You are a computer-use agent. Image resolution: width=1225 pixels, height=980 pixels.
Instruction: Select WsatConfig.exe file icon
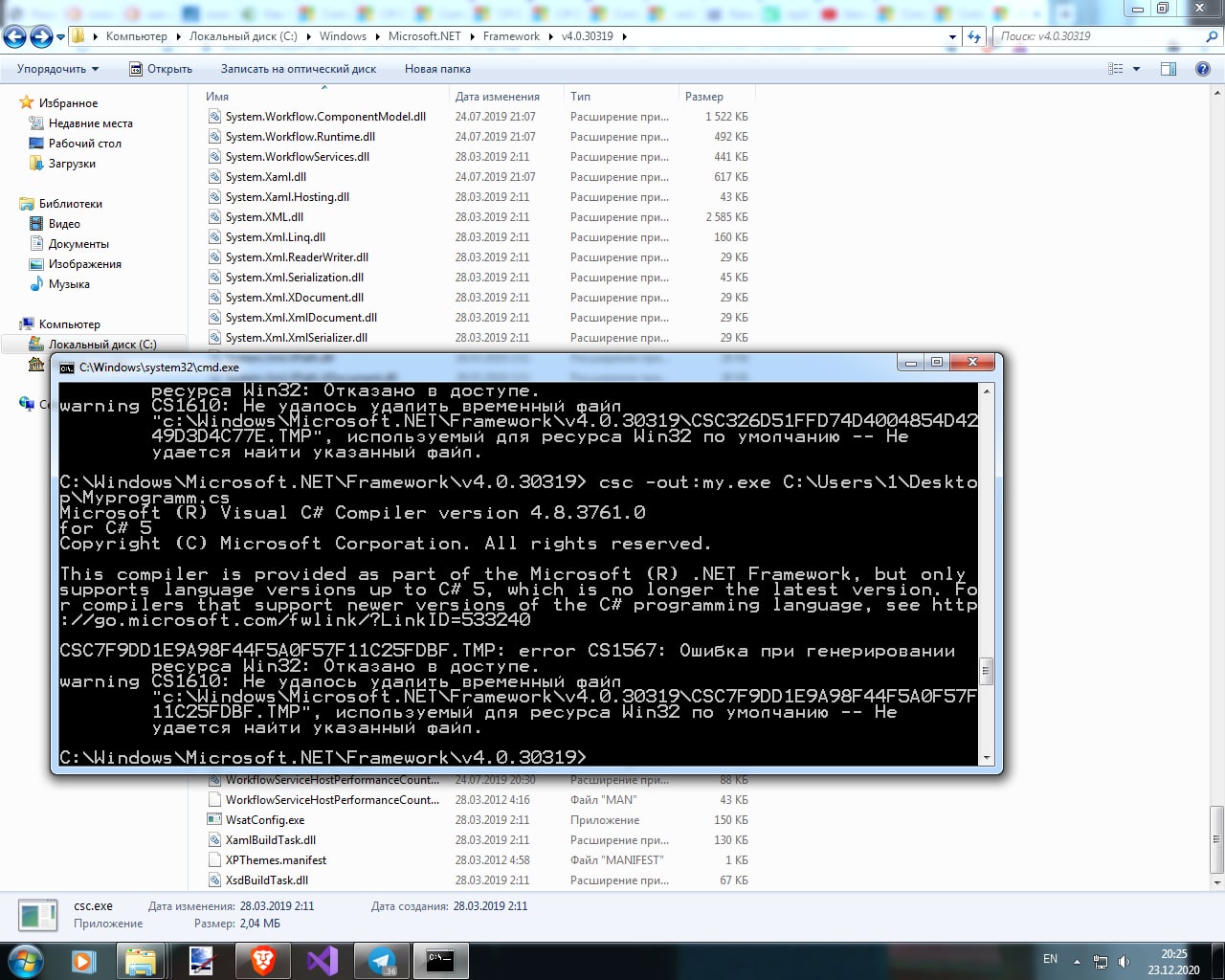(x=215, y=820)
